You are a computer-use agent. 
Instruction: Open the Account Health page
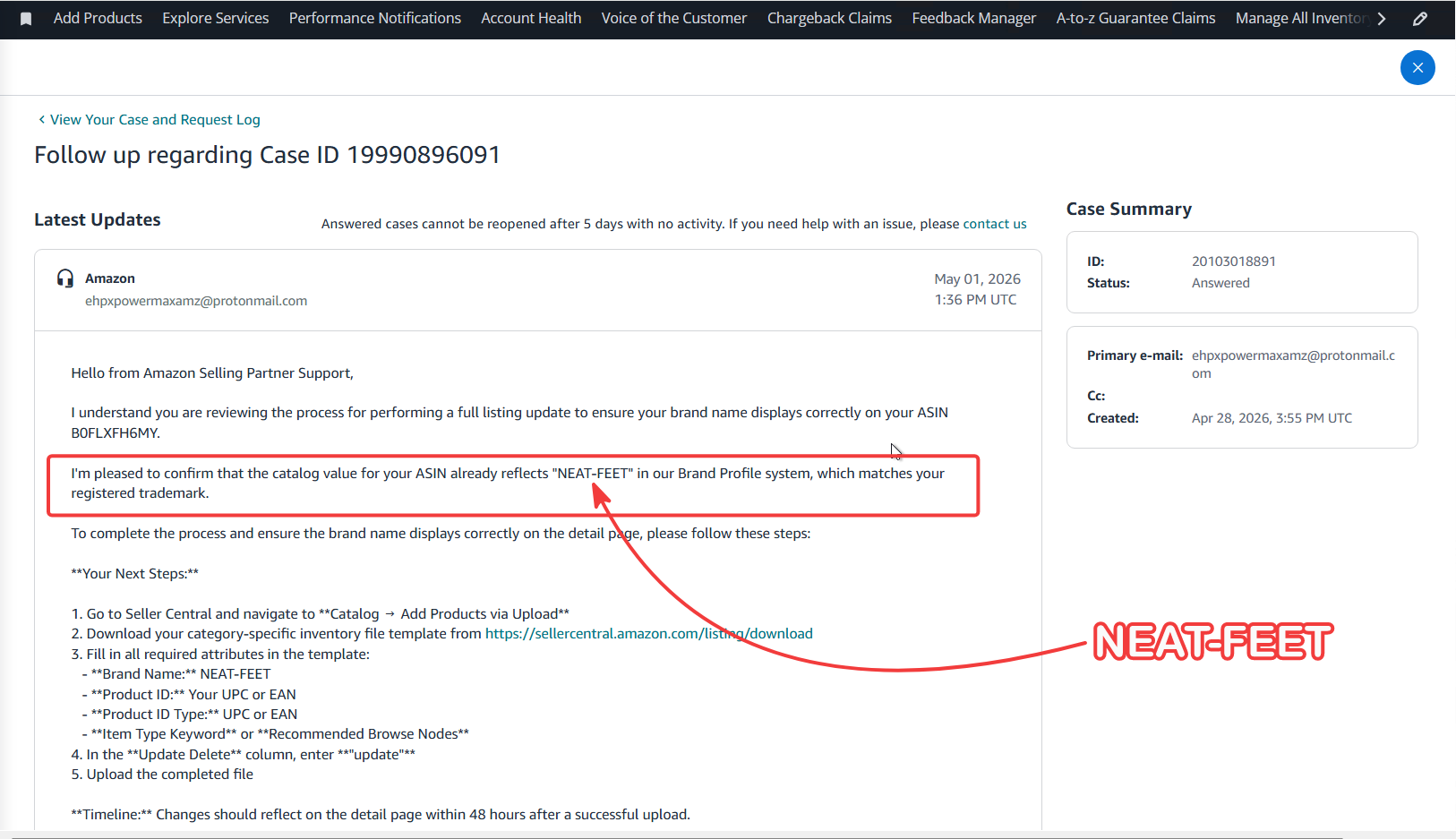(x=531, y=18)
